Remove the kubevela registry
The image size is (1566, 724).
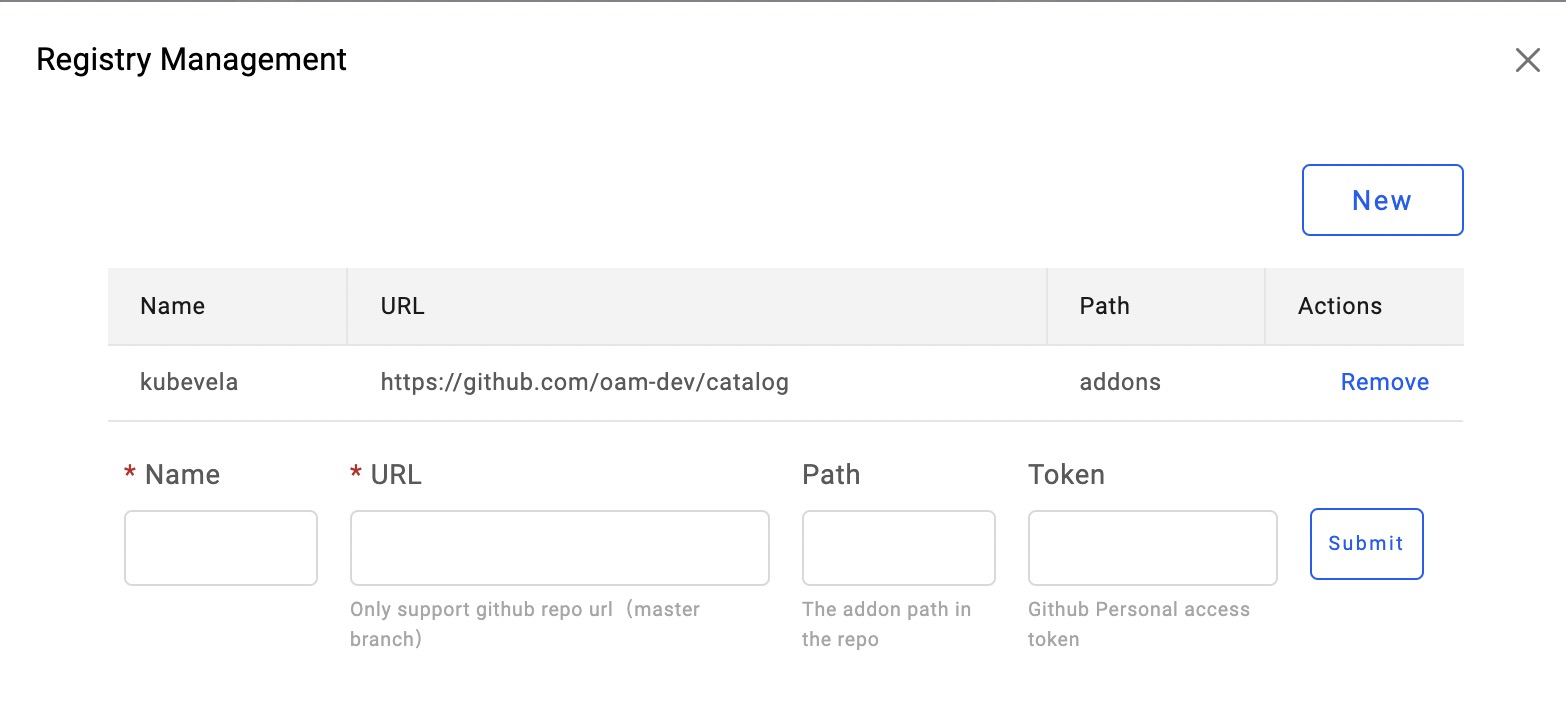(x=1384, y=382)
